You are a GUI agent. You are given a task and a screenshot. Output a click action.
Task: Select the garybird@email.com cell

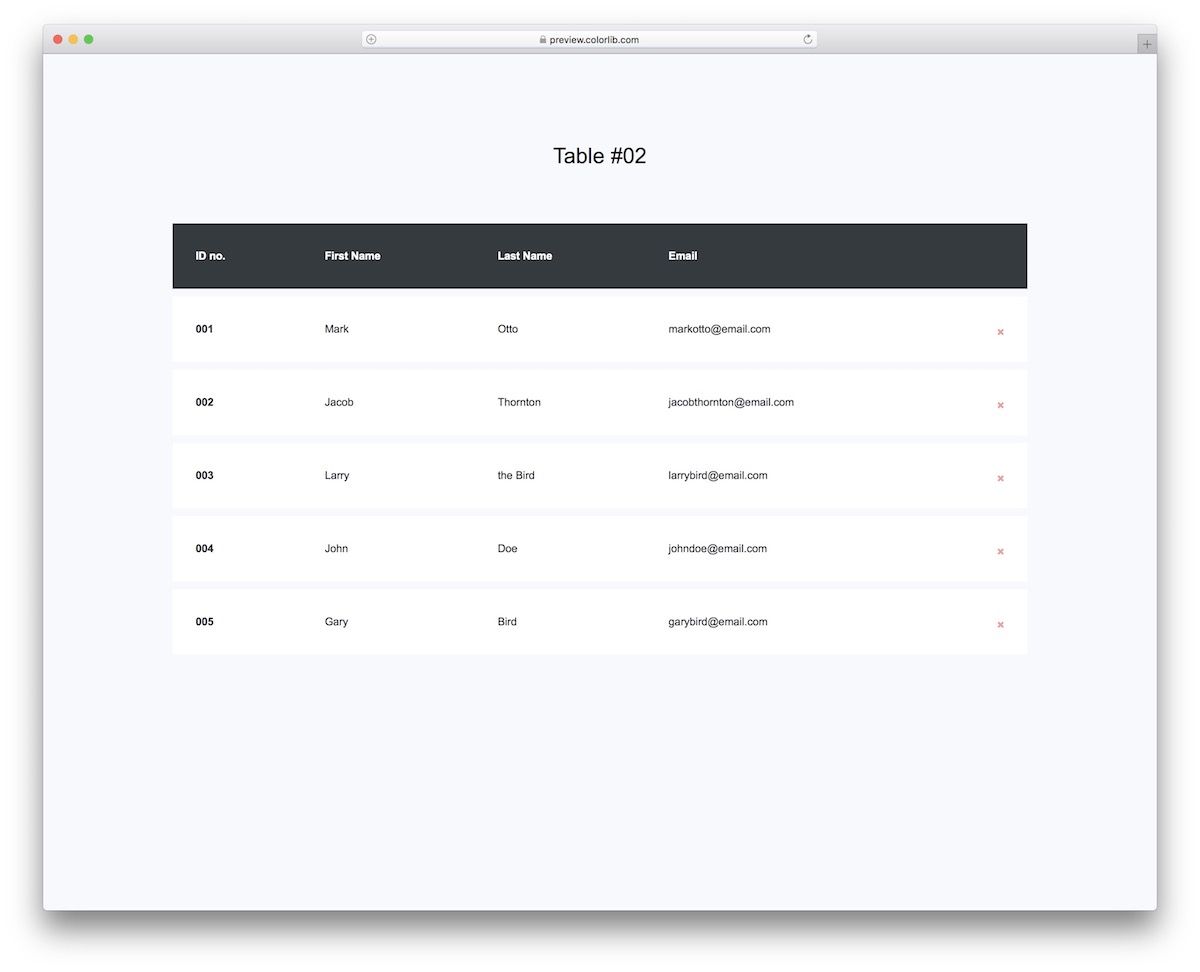pos(718,622)
